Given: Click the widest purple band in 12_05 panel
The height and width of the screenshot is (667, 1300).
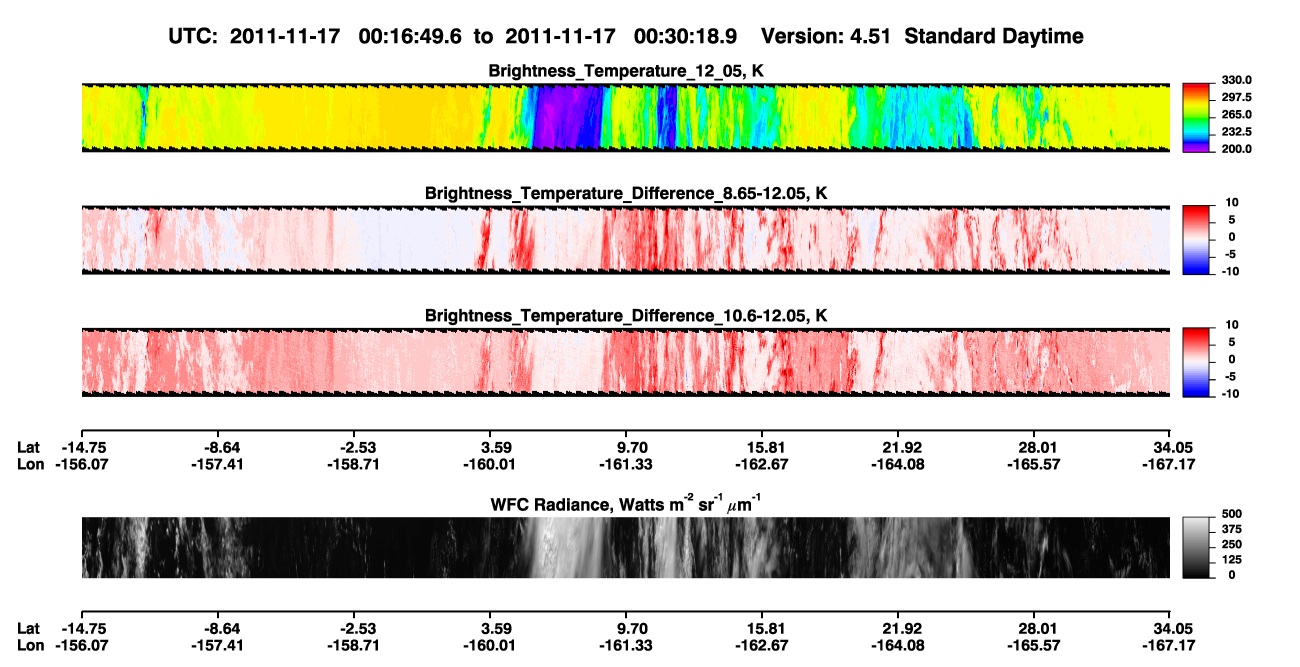Looking at the screenshot, I should coord(568,117).
